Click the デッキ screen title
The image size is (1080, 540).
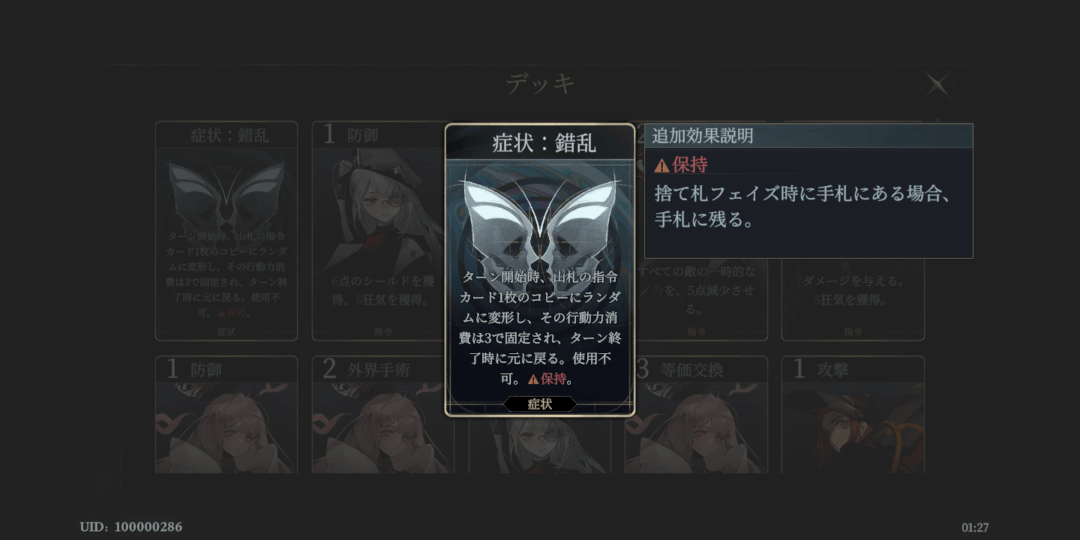541,84
